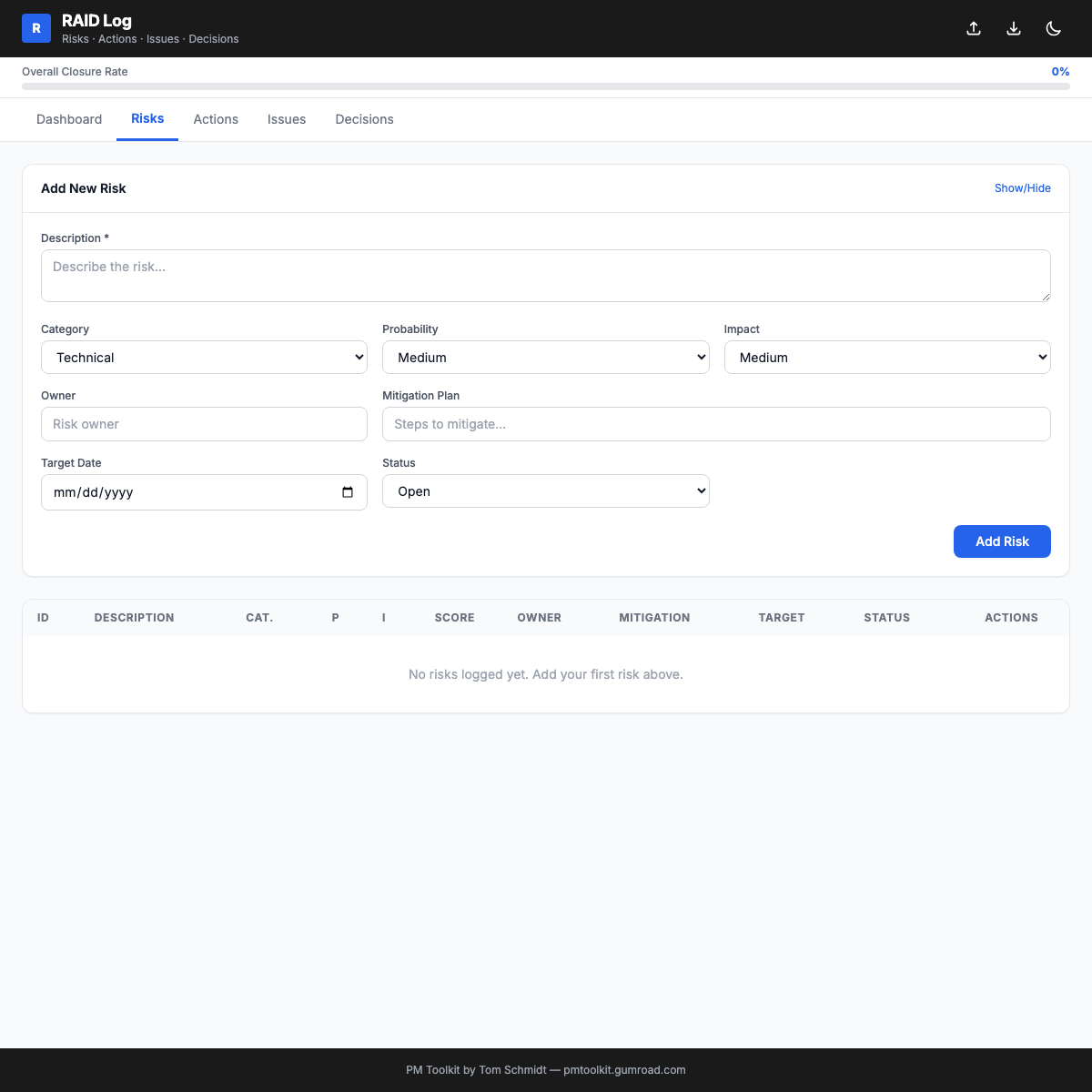1092x1092 pixels.
Task: Click the upload icon in header
Action: [x=974, y=28]
